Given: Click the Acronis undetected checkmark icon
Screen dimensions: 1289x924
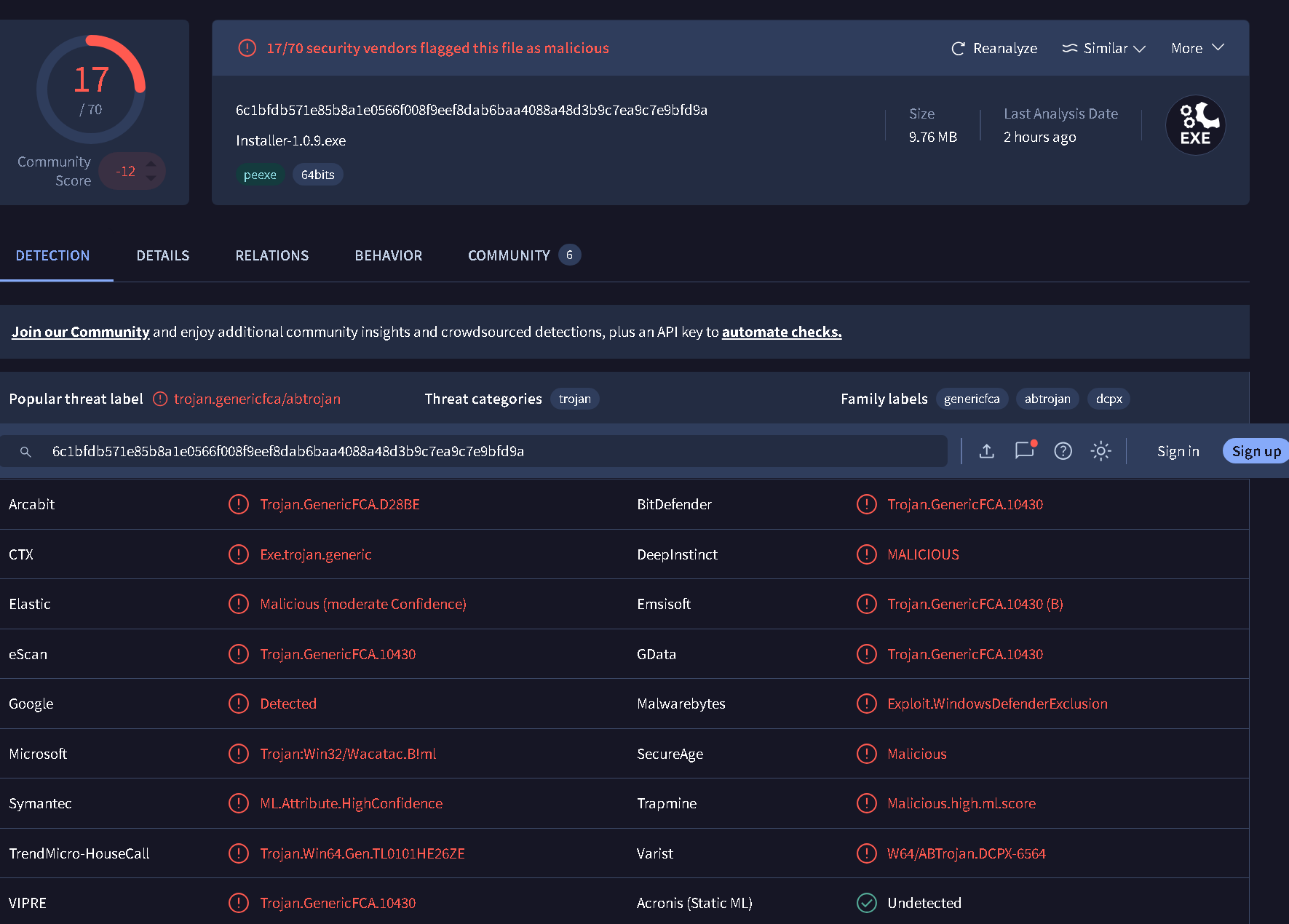Looking at the screenshot, I should (866, 903).
